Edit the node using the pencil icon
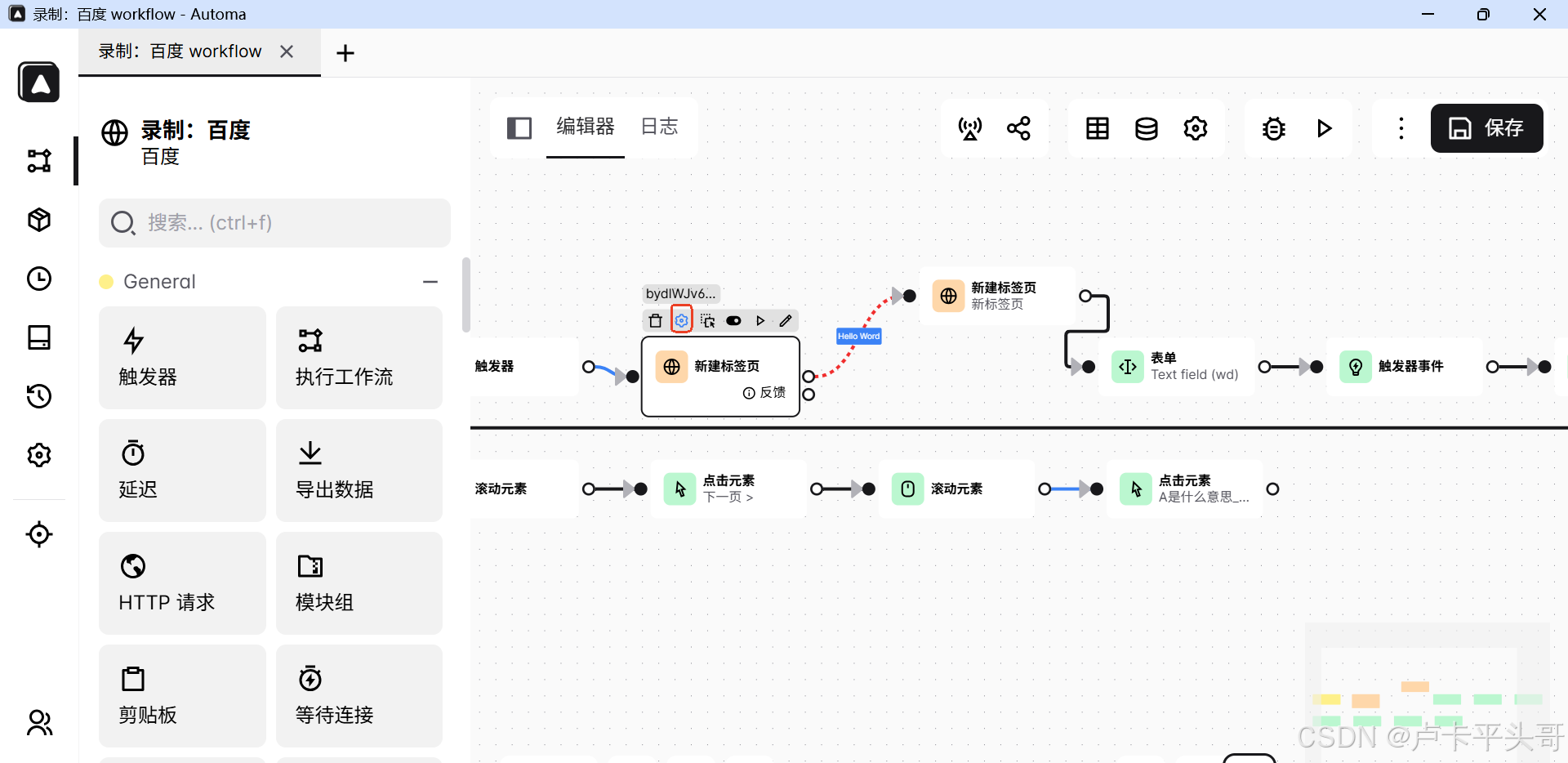 click(786, 320)
